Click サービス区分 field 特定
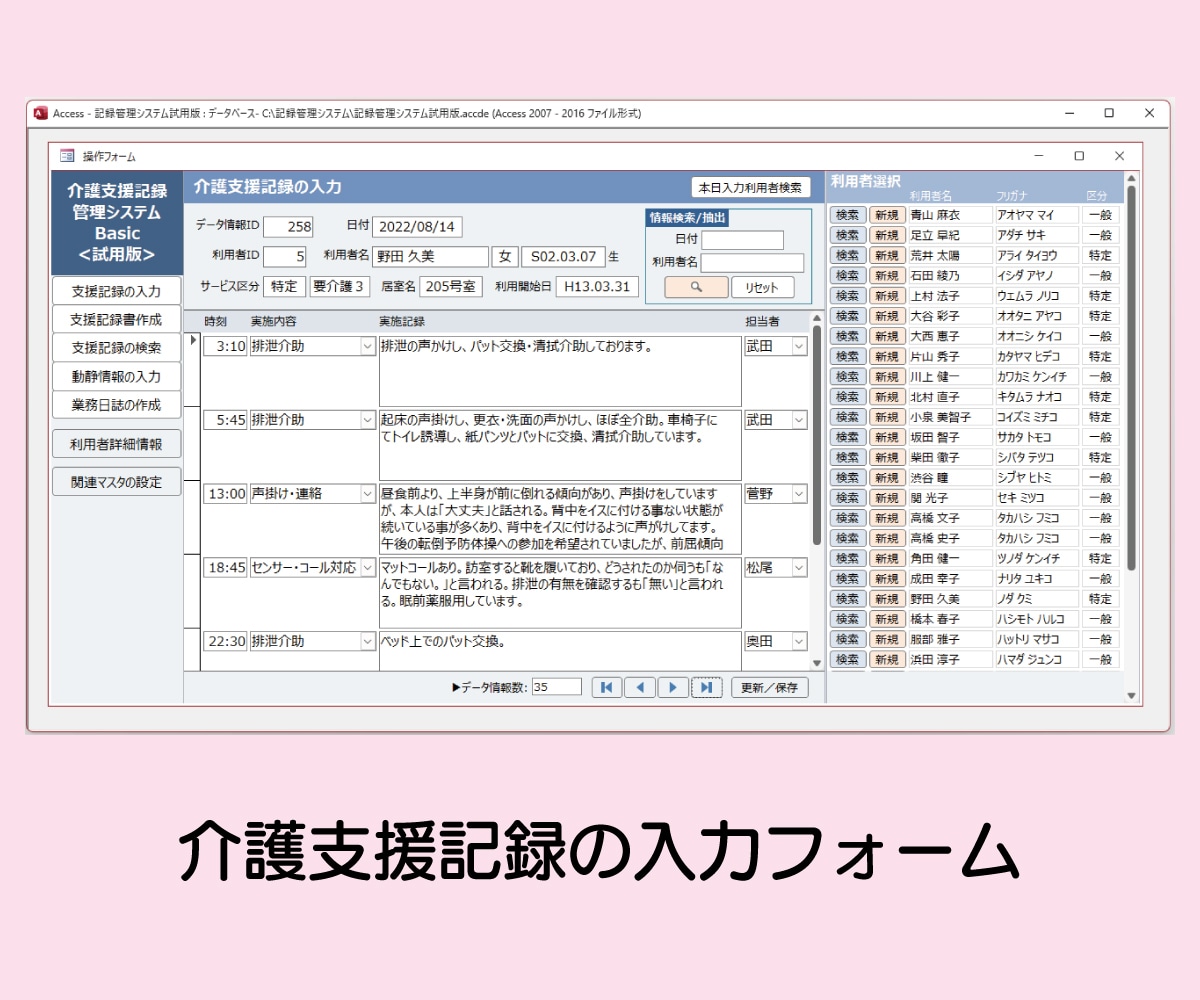The height and width of the screenshot is (1000, 1200). pos(284,286)
